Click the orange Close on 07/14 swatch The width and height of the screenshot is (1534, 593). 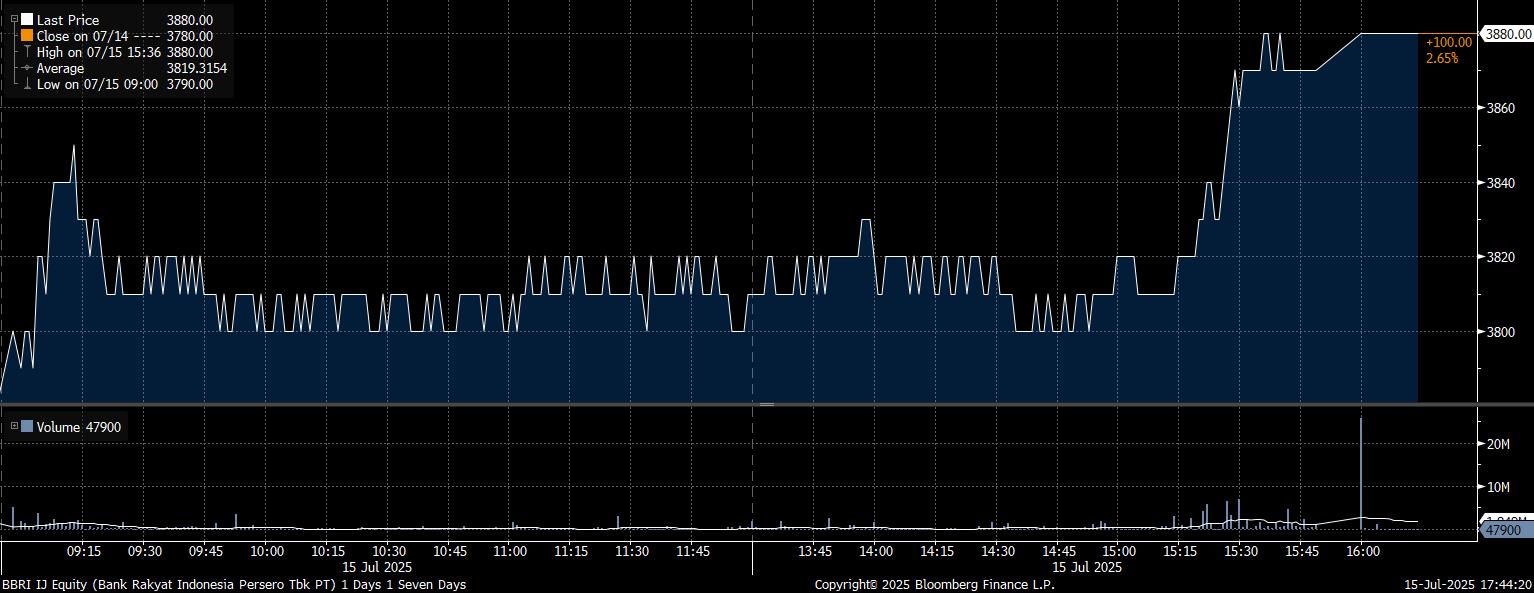click(x=27, y=36)
